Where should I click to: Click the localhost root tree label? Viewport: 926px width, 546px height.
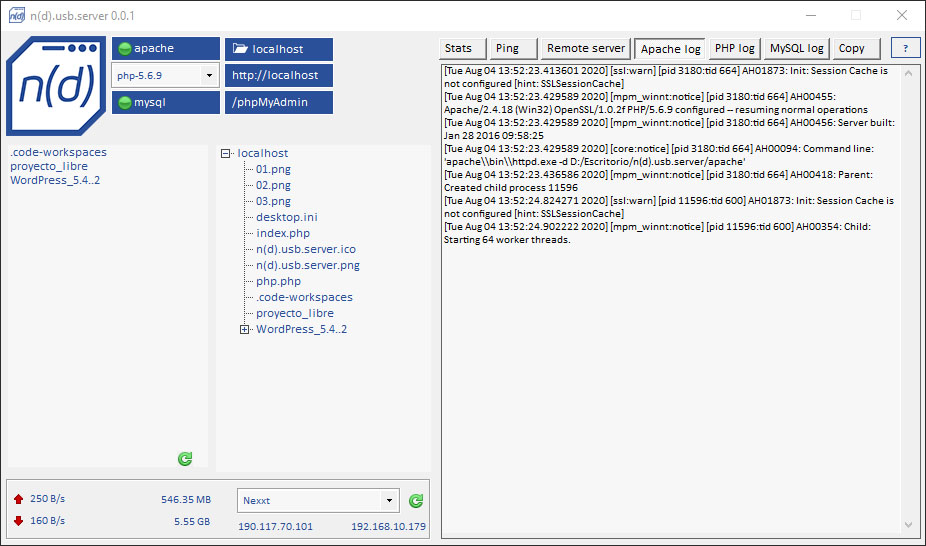(263, 153)
